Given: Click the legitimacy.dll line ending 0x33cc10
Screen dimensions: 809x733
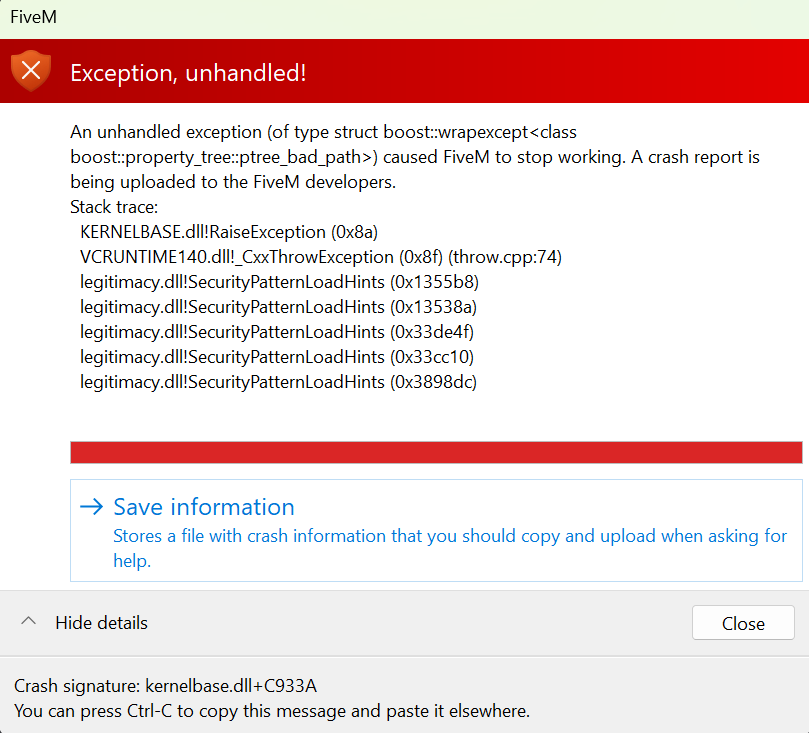Looking at the screenshot, I should click(x=277, y=357).
